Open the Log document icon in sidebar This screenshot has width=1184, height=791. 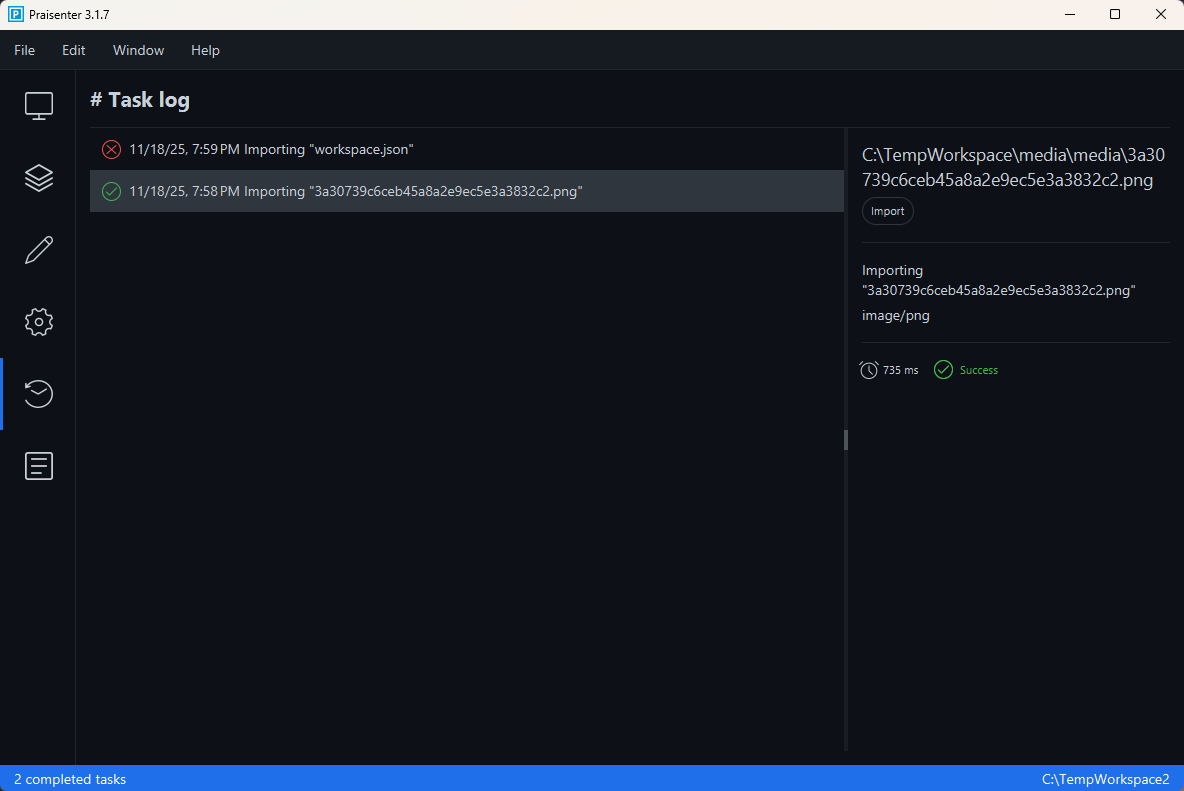tap(39, 466)
